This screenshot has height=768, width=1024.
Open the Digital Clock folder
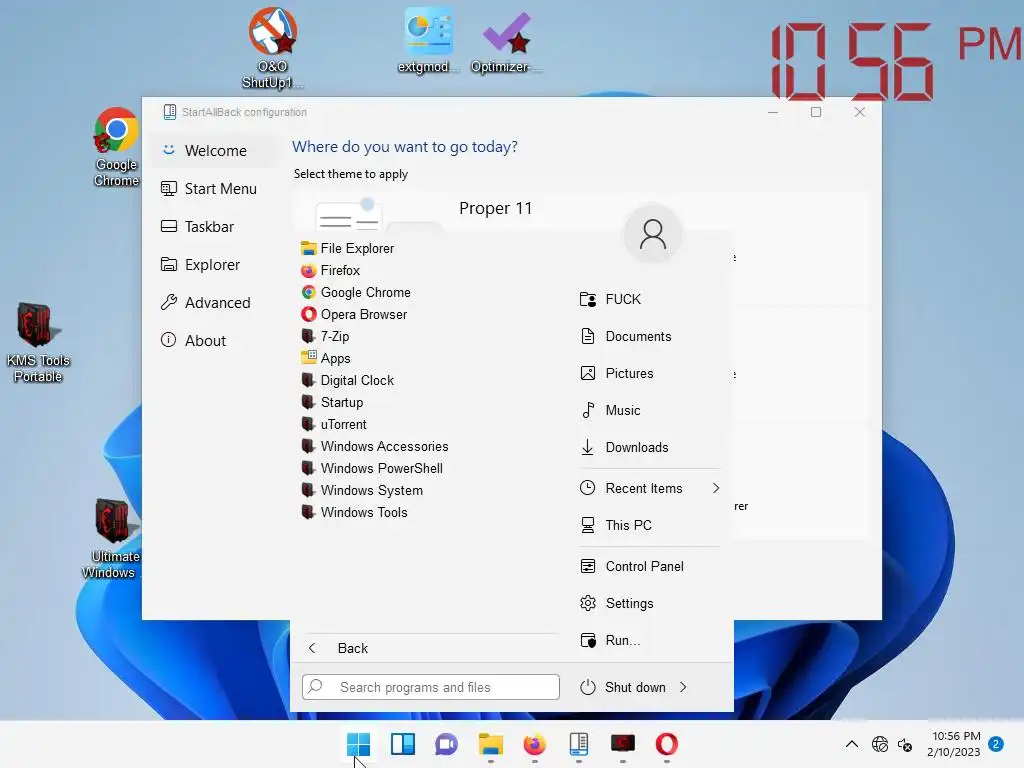coord(347,380)
